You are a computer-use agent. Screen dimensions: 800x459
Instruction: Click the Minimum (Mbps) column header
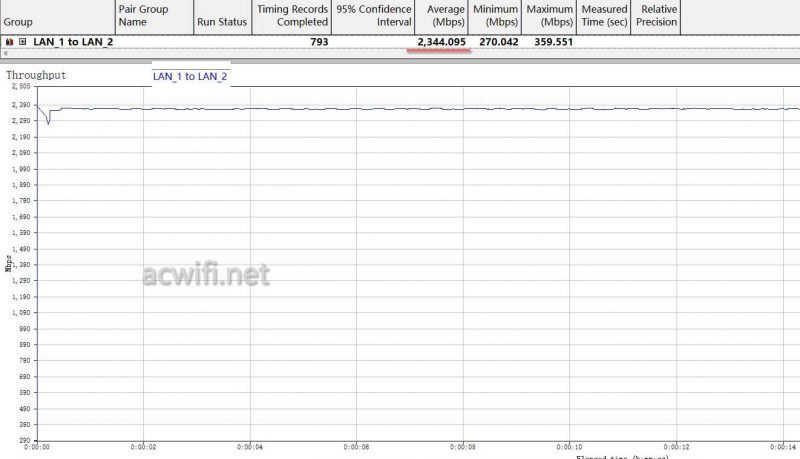497,16
